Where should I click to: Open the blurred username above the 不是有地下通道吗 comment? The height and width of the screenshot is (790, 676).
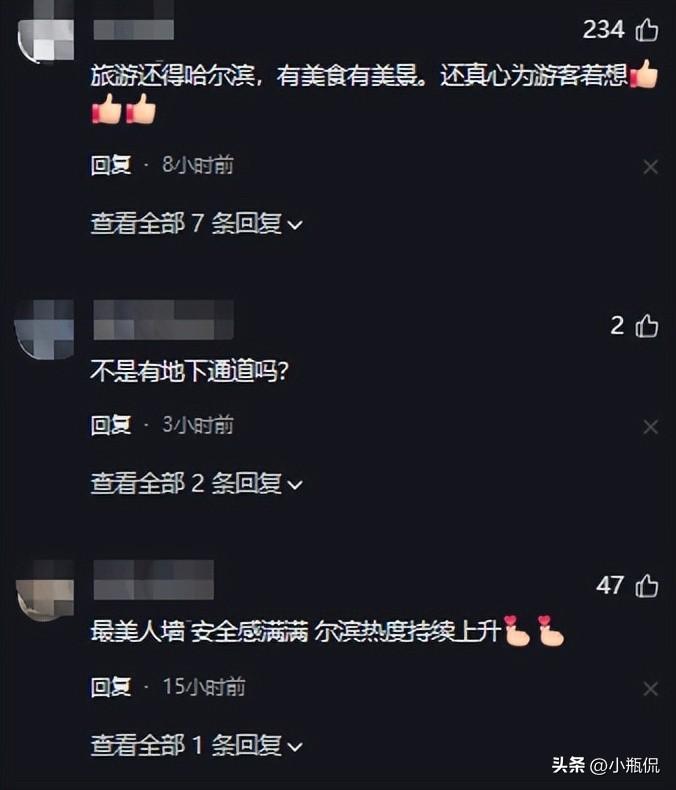163,319
